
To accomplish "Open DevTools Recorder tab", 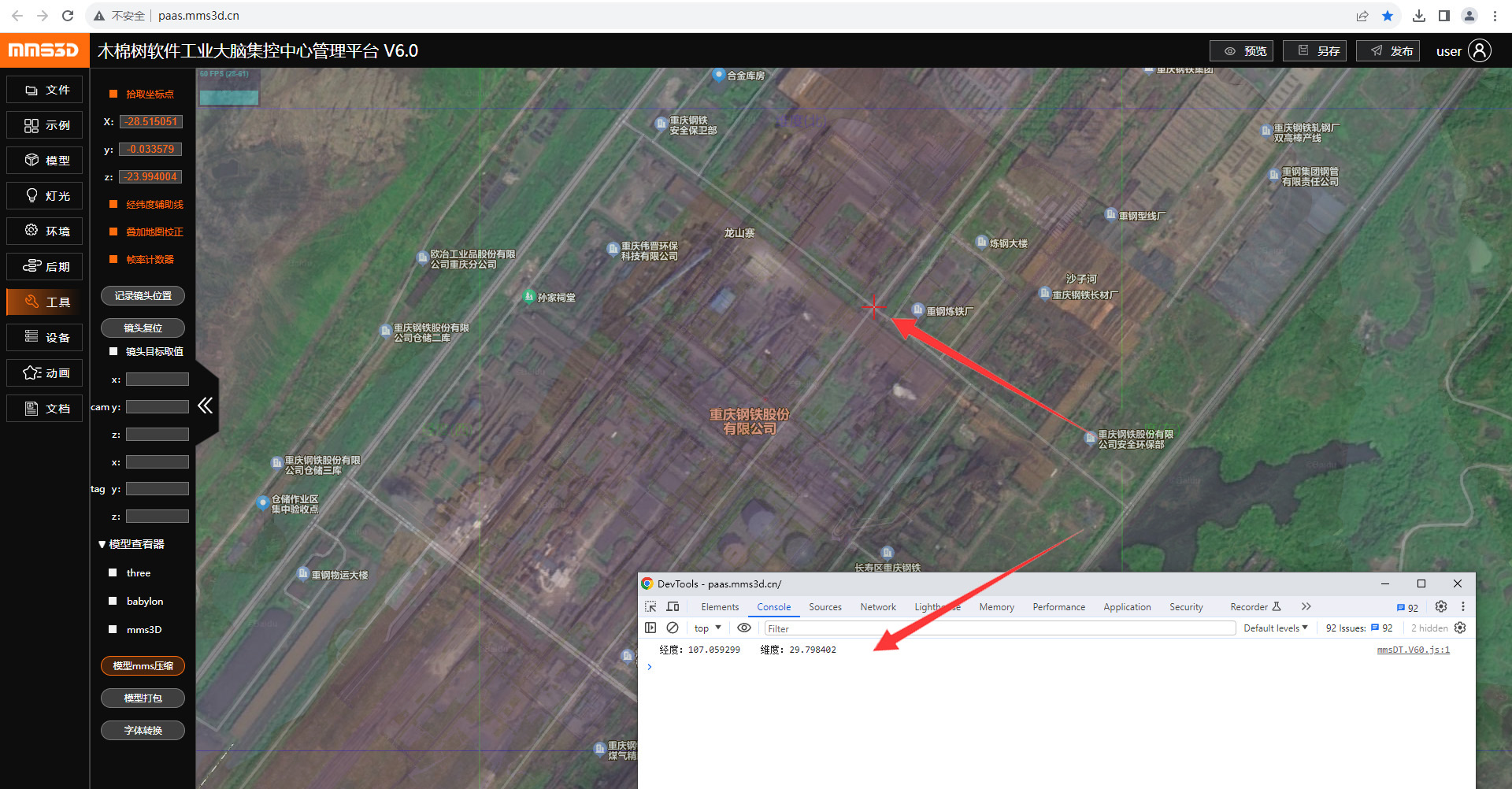I will (1255, 607).
